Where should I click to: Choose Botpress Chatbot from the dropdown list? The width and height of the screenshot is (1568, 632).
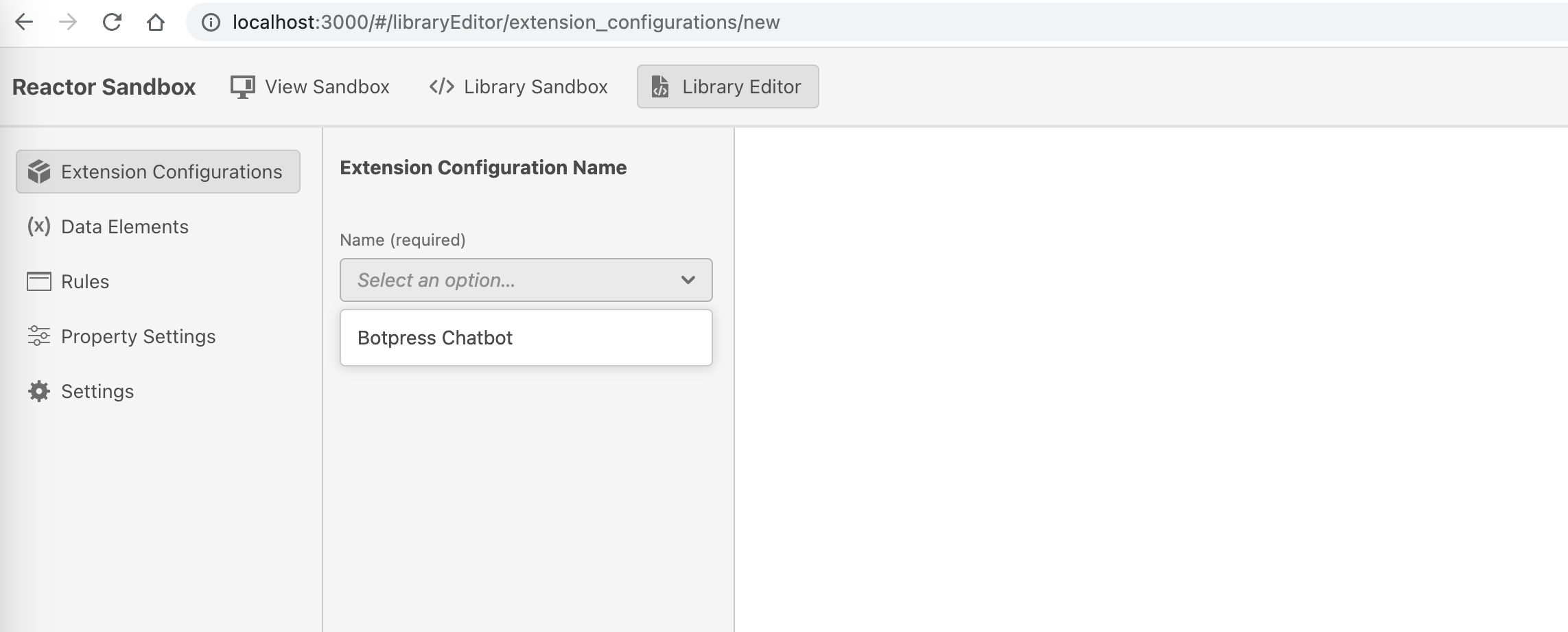point(435,337)
